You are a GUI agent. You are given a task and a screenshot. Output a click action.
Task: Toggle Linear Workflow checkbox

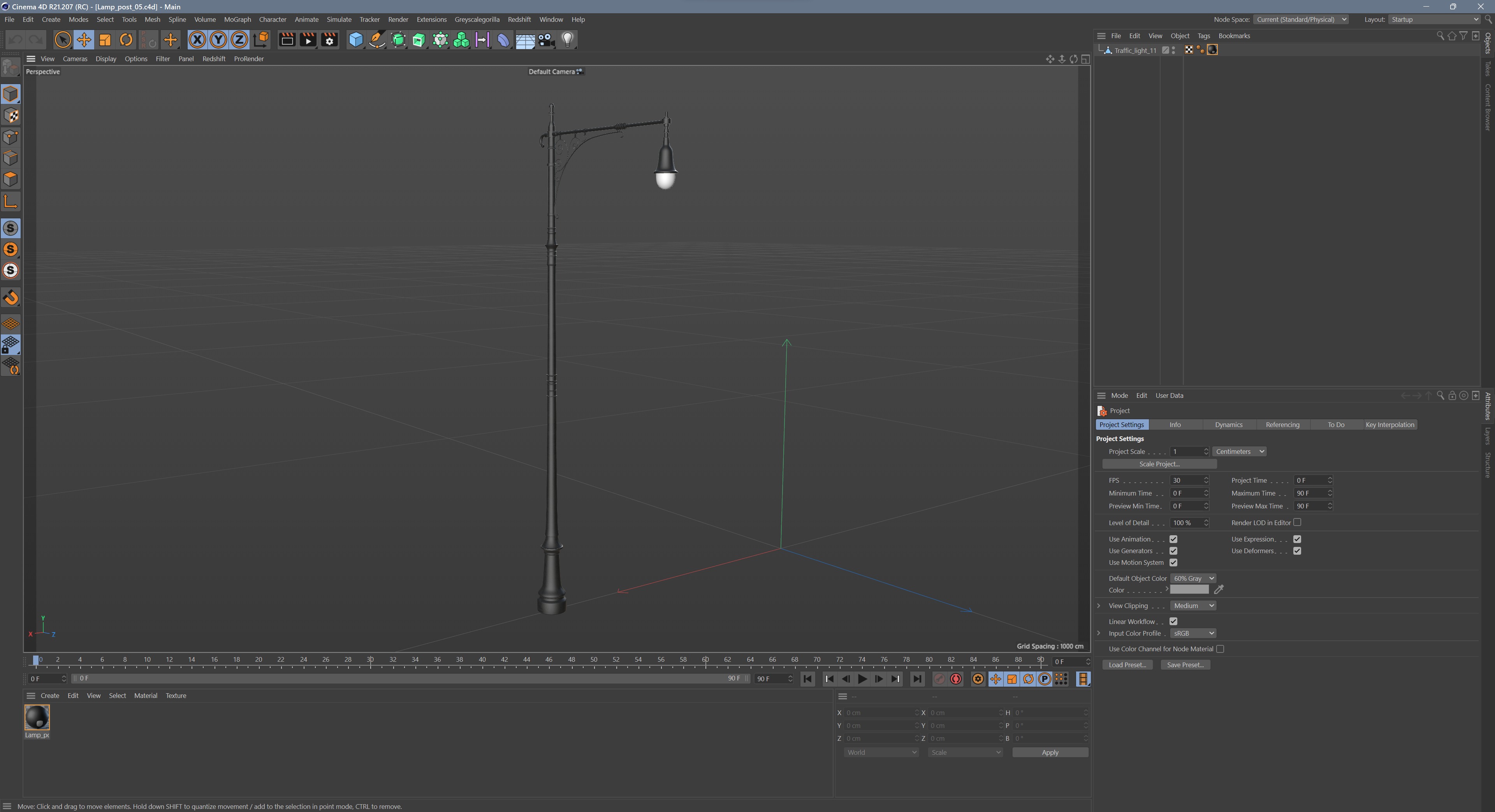coord(1173,622)
